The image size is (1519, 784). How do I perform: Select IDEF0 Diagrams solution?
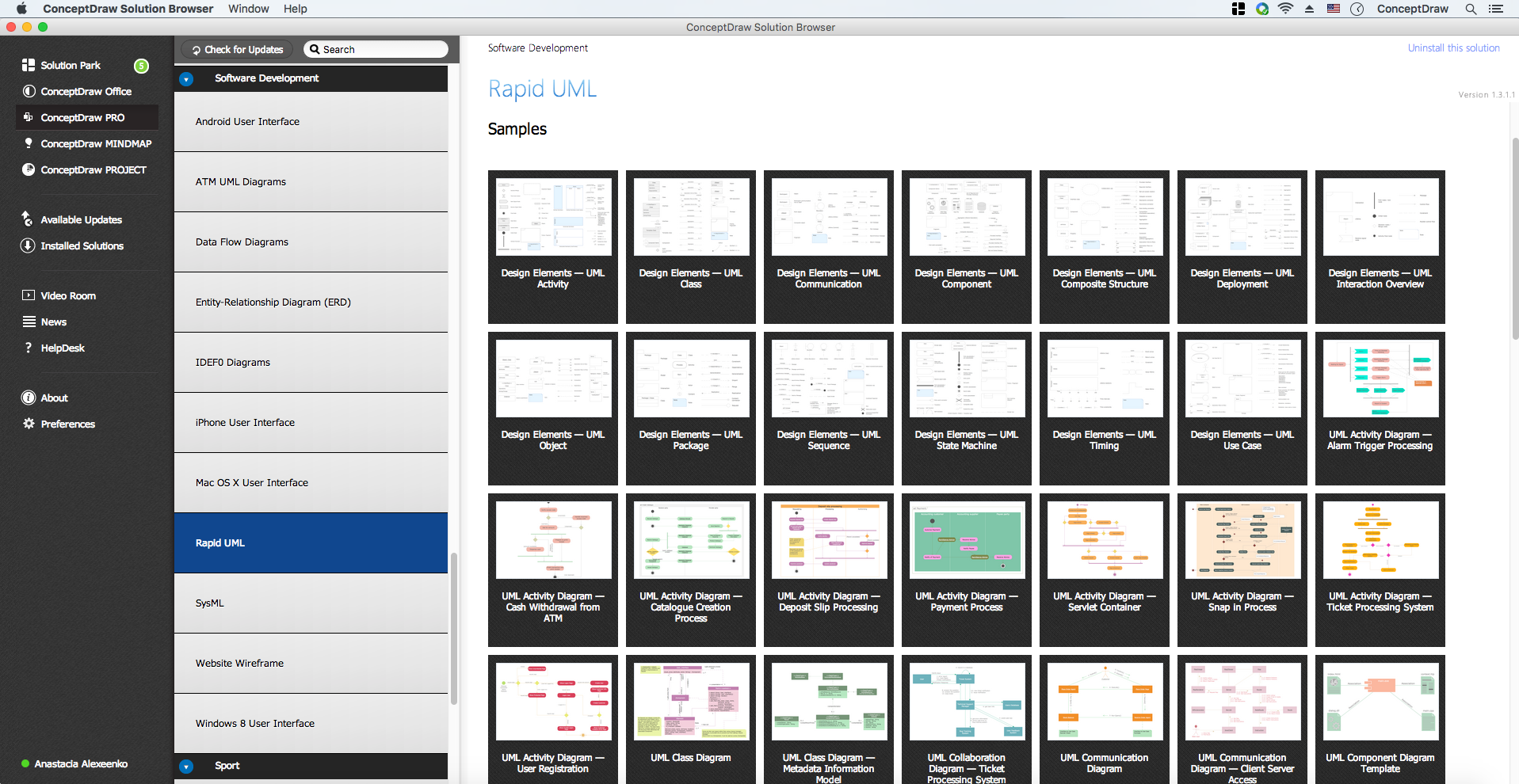click(x=311, y=363)
